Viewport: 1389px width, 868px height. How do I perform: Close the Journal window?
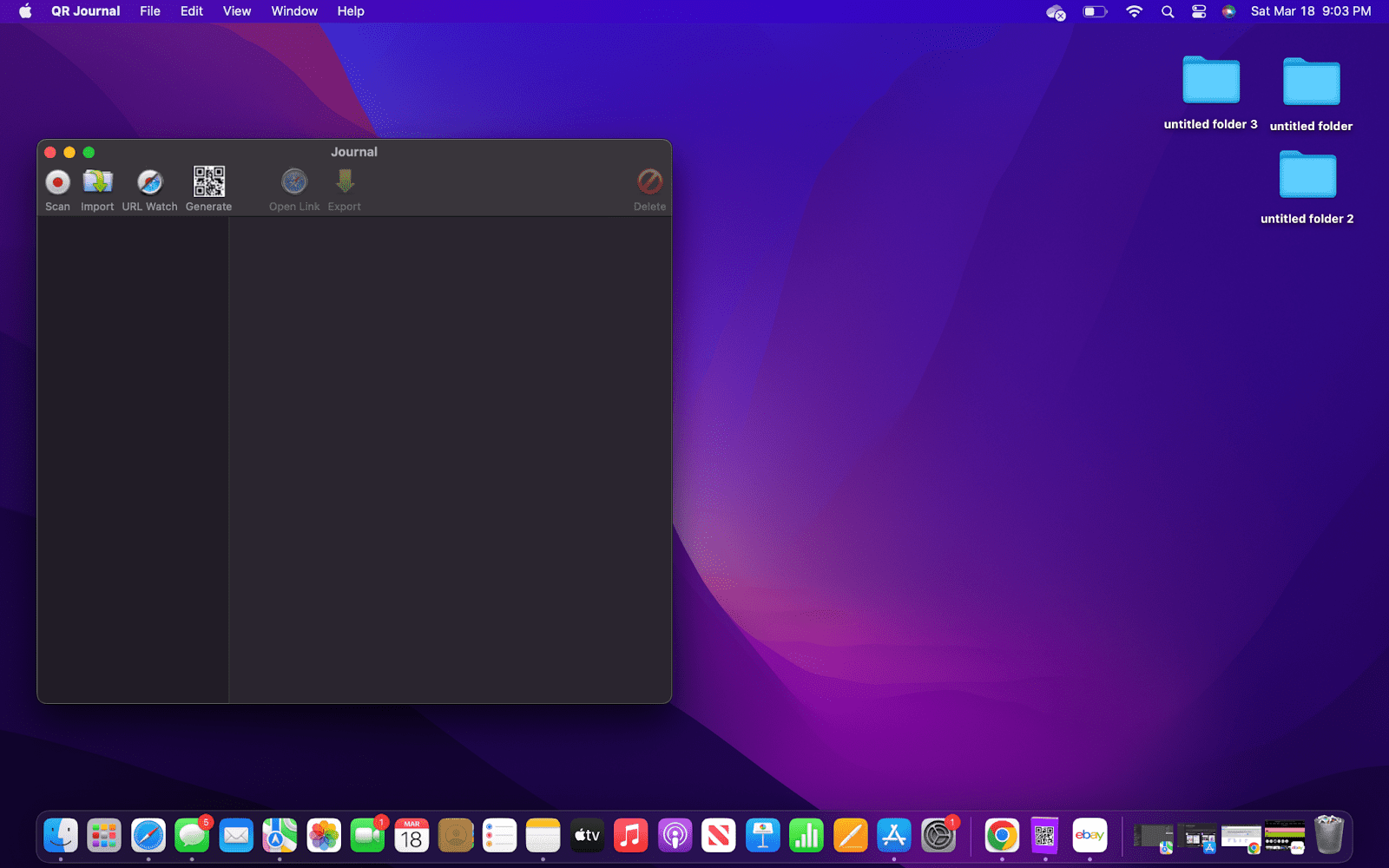(x=50, y=152)
